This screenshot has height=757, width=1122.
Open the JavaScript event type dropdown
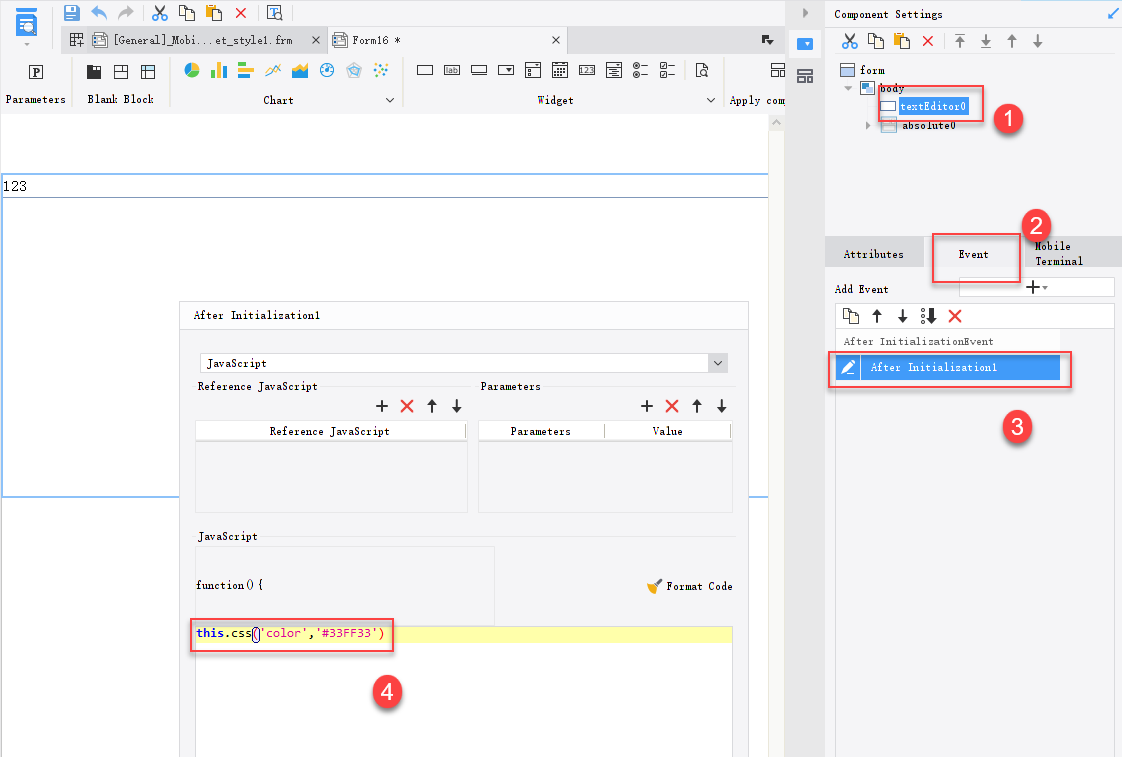click(718, 363)
